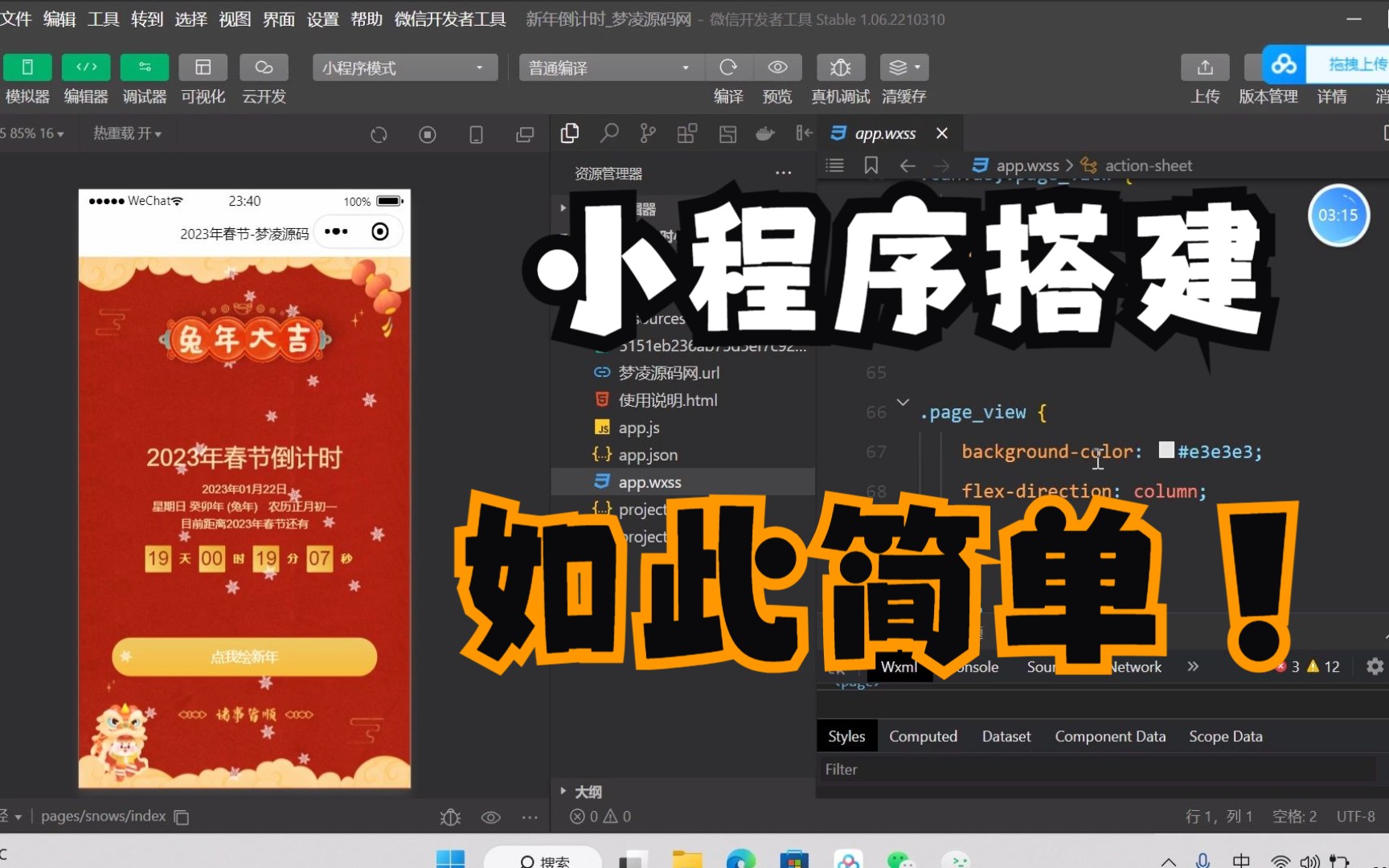Select the Computed tab
This screenshot has height=868, width=1389.
click(x=923, y=736)
